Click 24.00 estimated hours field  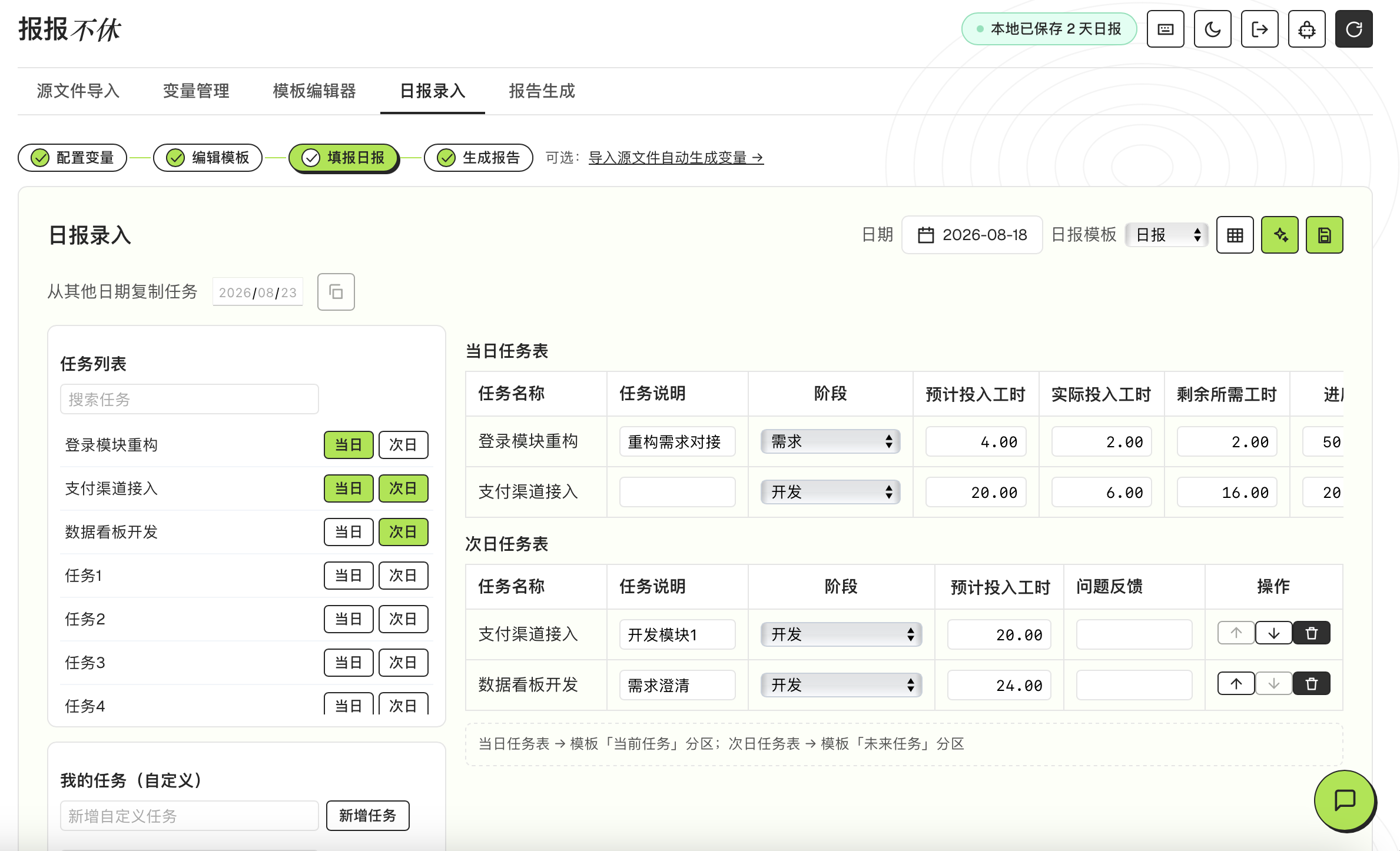click(x=999, y=685)
